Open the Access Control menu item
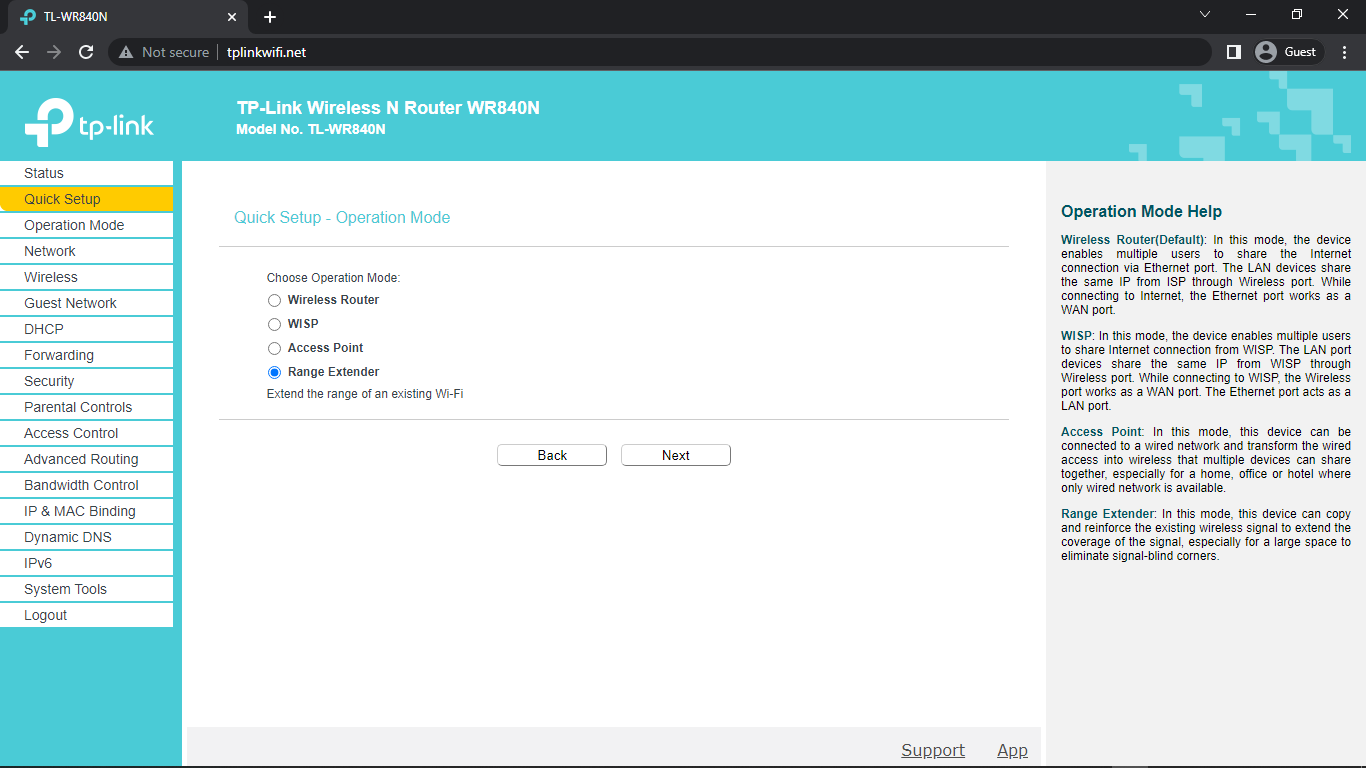The height and width of the screenshot is (768, 1366). 86,433
